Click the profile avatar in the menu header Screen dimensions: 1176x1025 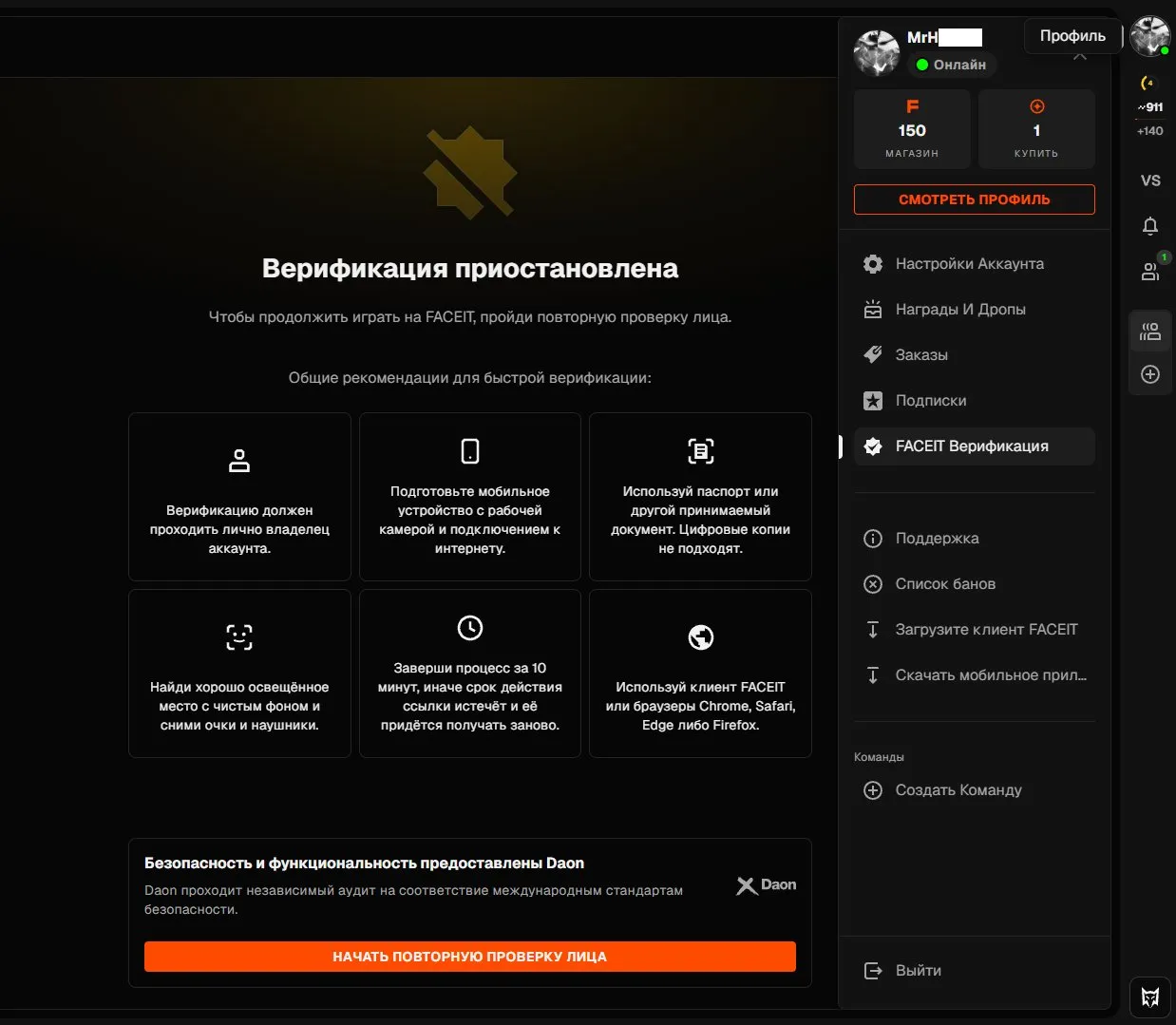[877, 52]
